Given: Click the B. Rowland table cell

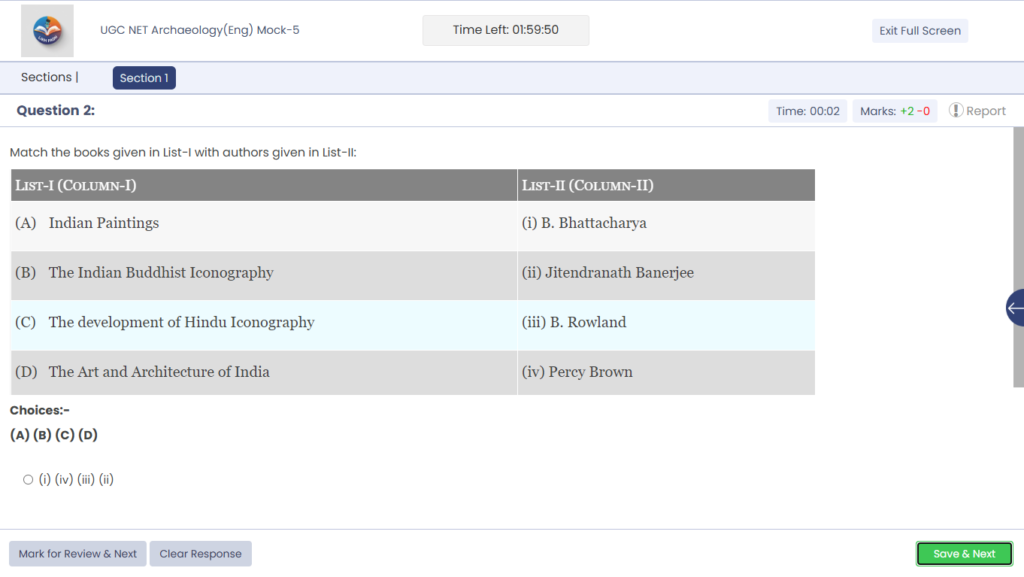Looking at the screenshot, I should [x=665, y=323].
